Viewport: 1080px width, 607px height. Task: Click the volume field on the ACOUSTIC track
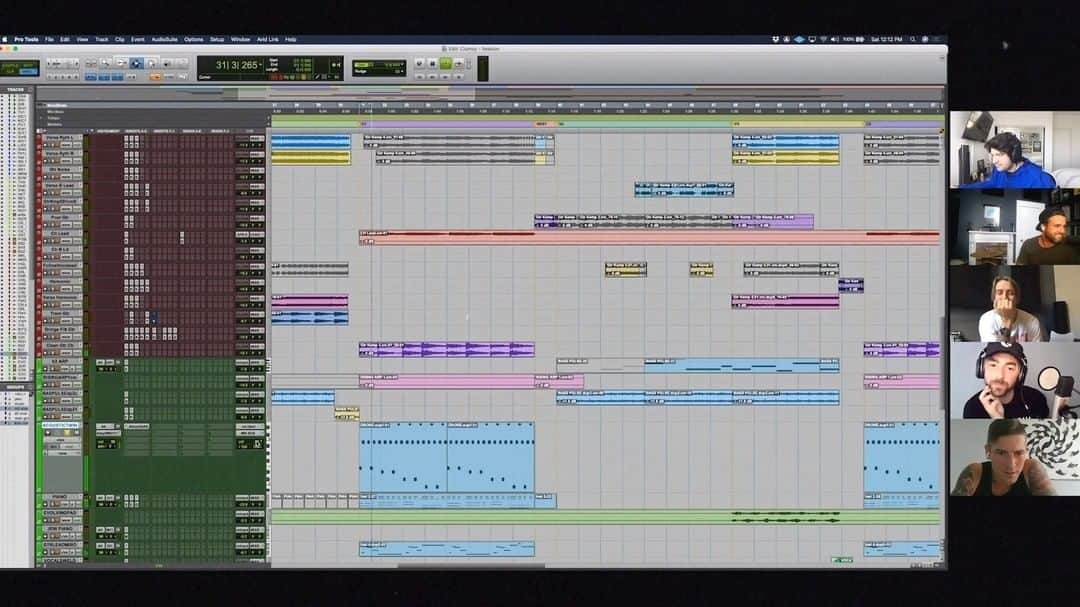click(245, 444)
